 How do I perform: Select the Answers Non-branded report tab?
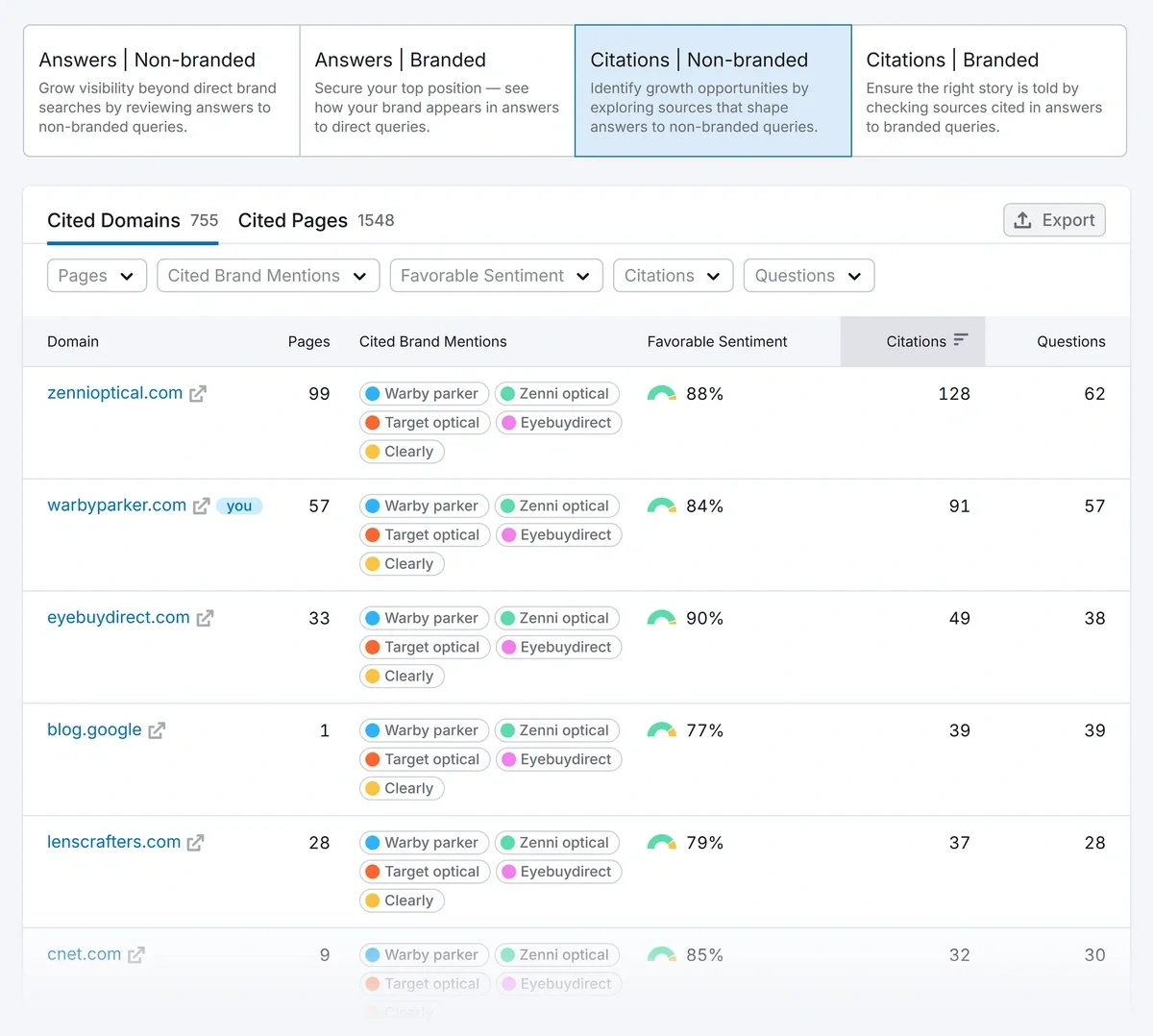[x=160, y=91]
